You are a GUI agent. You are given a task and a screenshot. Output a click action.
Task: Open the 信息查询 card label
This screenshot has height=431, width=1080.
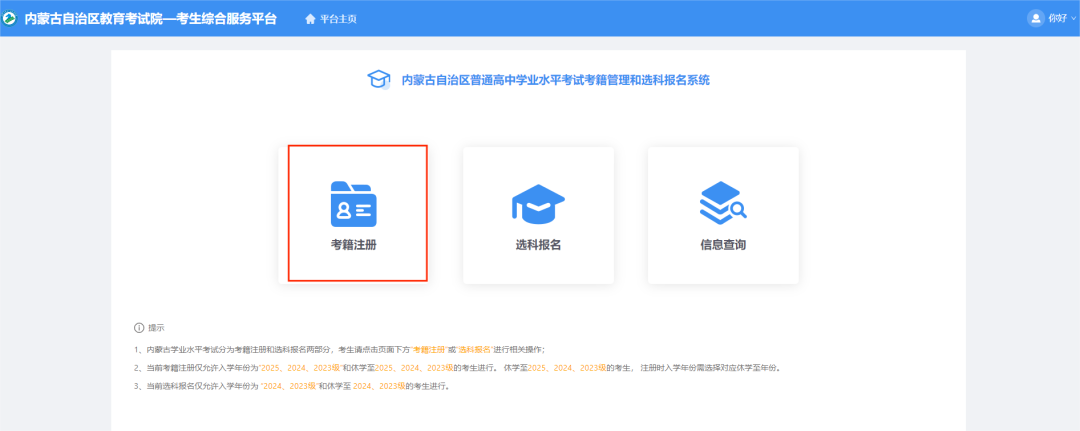(x=723, y=245)
